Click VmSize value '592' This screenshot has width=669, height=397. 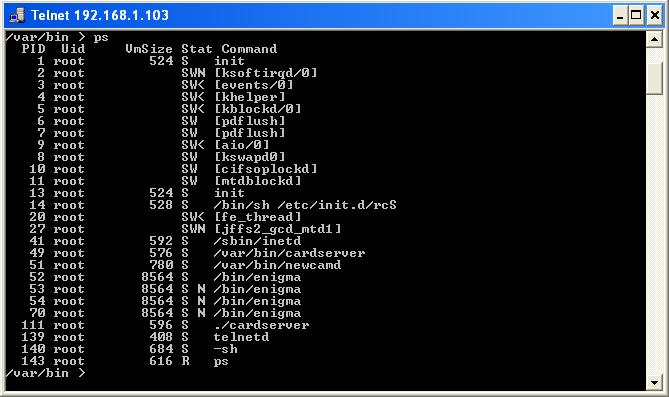(x=161, y=241)
